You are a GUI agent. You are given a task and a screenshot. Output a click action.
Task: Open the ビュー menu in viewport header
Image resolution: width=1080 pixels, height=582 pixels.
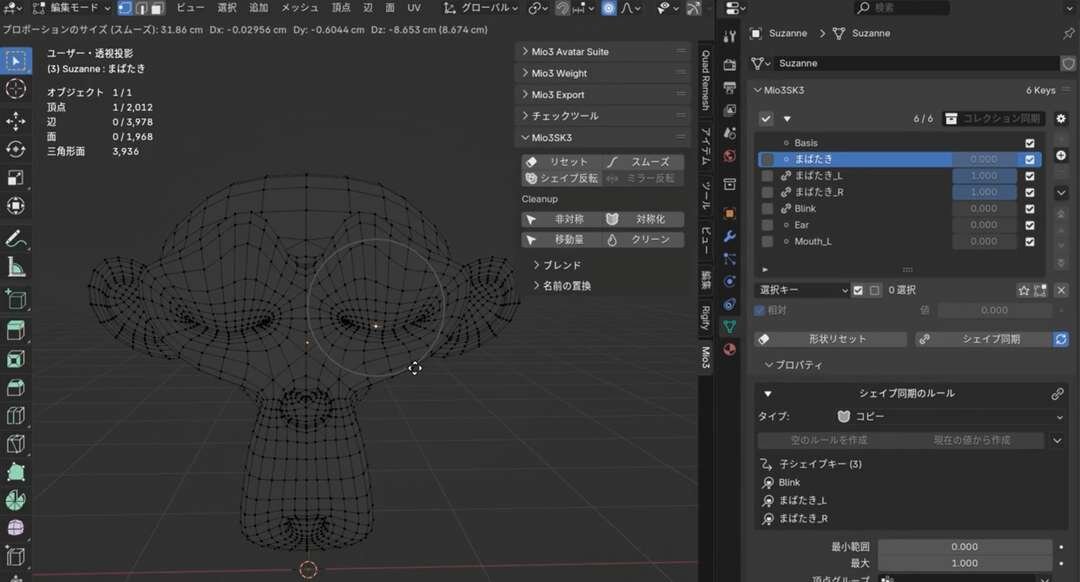190,8
